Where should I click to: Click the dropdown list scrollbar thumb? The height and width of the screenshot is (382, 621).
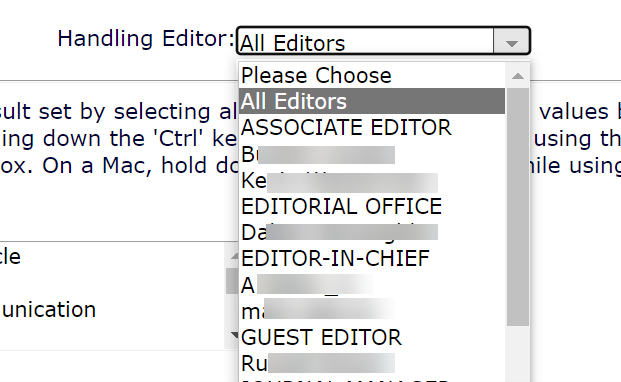518,207
